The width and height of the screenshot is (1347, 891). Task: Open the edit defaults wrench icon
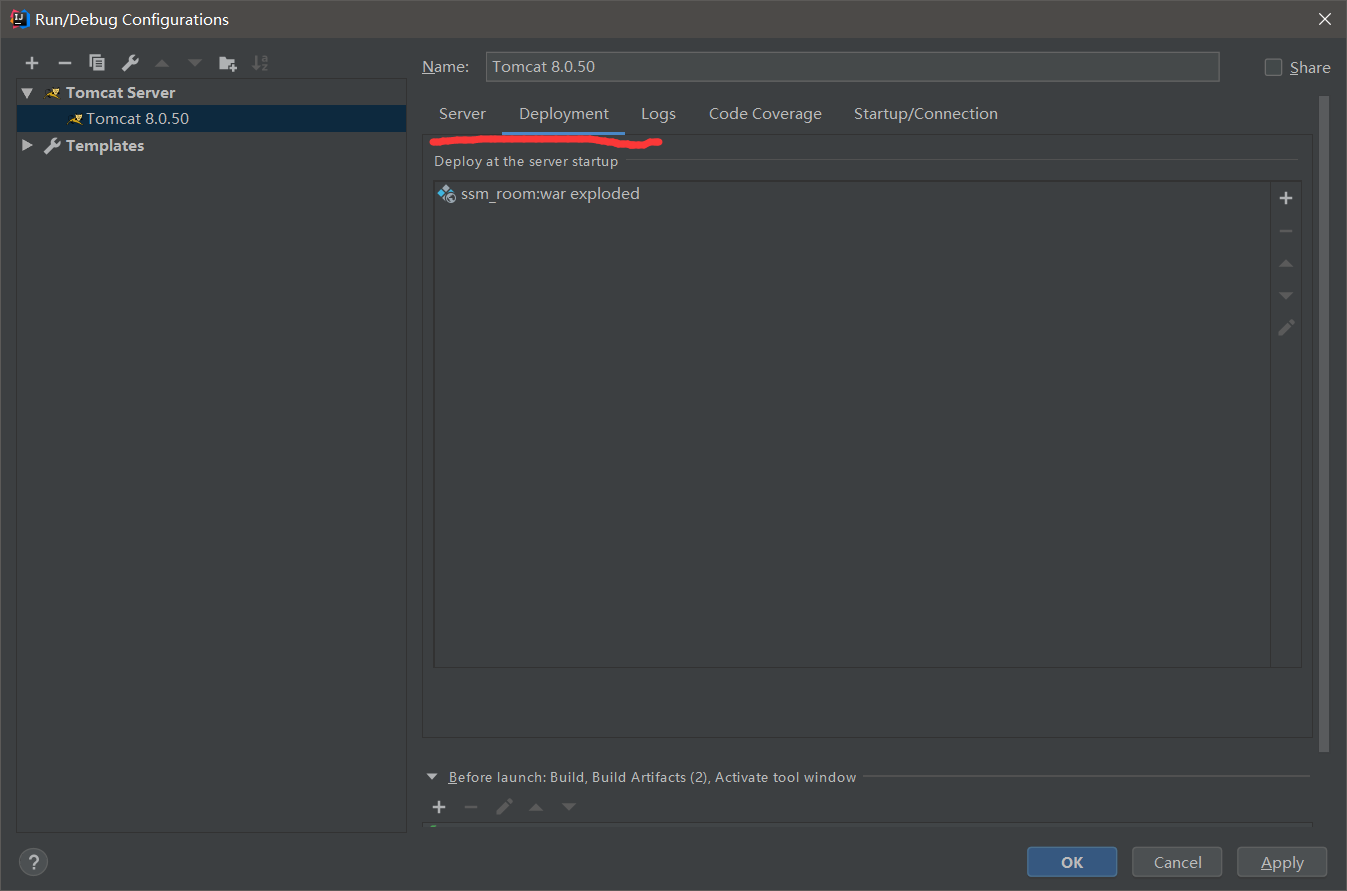point(130,63)
